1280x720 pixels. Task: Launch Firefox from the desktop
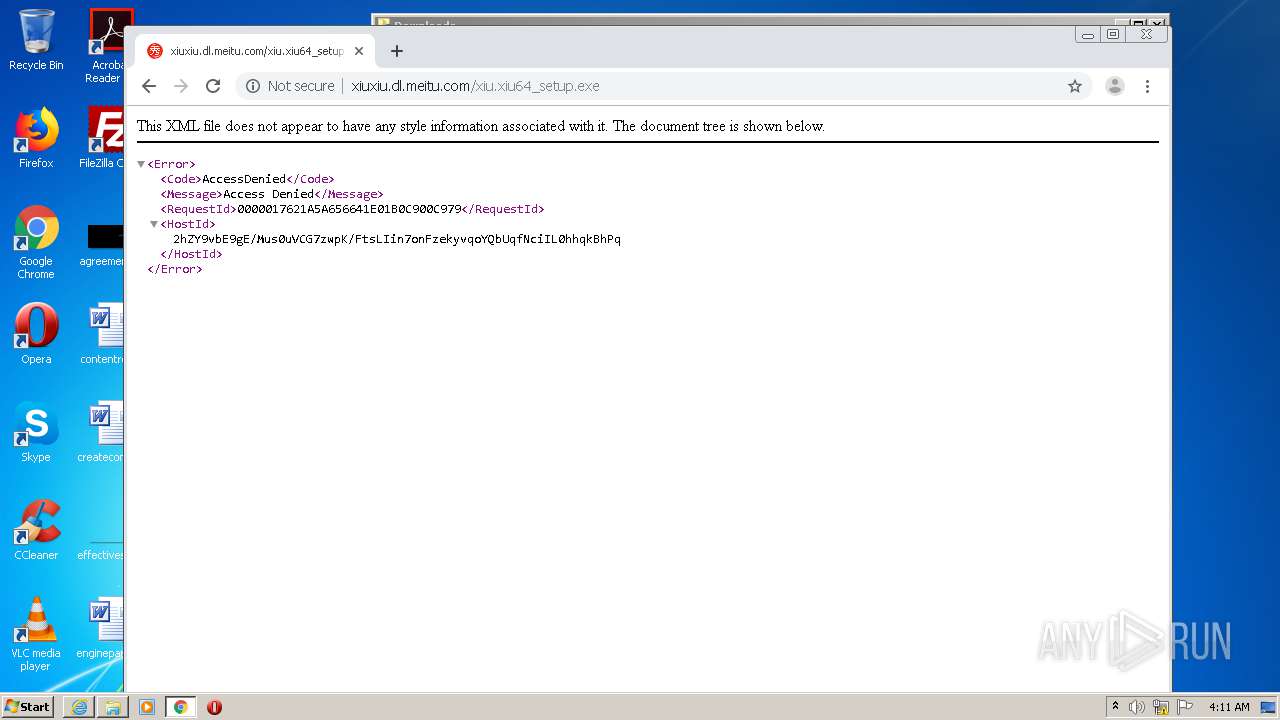pyautogui.click(x=36, y=138)
